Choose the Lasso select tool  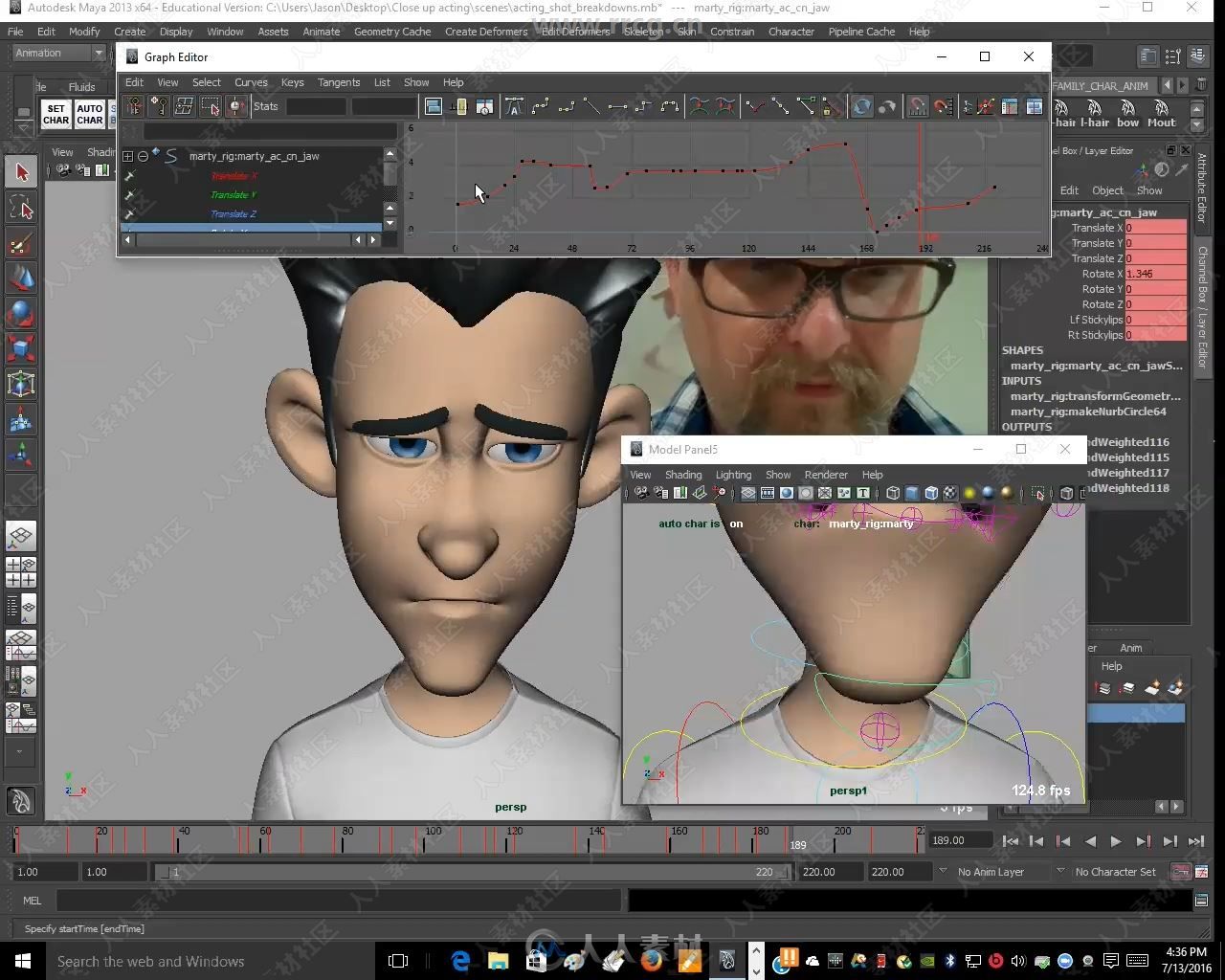click(x=21, y=208)
